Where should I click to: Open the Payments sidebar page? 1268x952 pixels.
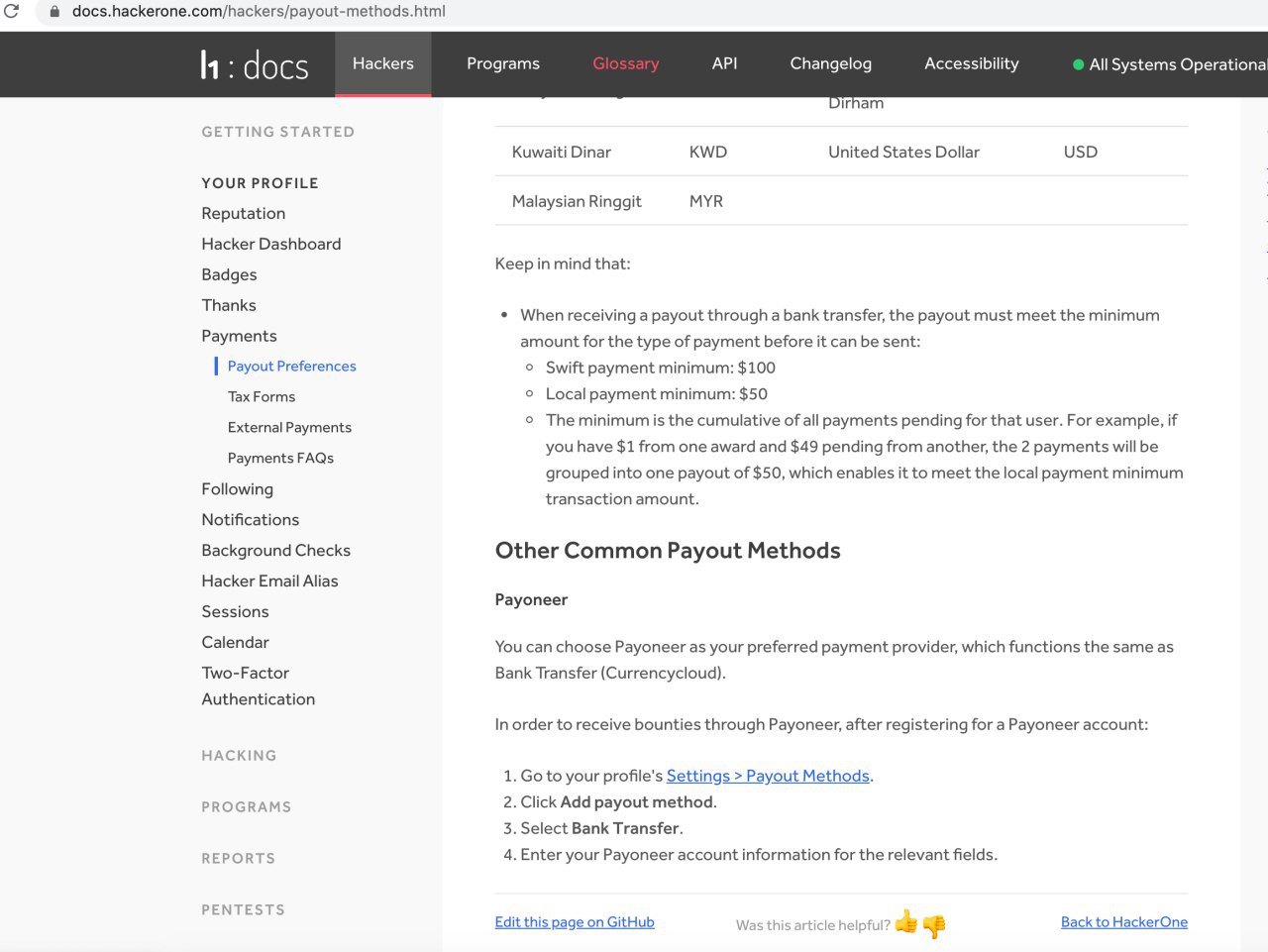[x=239, y=336]
